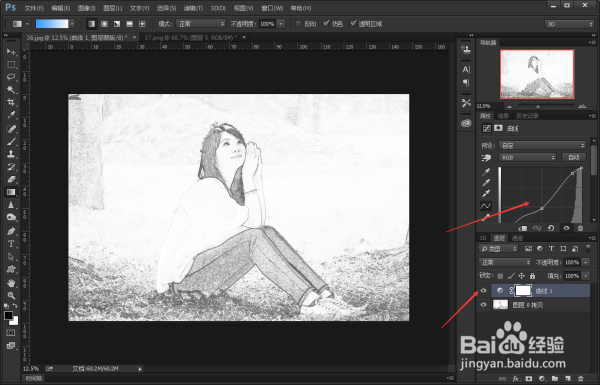Select the curve point editing tool
600x385 pixels.
point(486,206)
